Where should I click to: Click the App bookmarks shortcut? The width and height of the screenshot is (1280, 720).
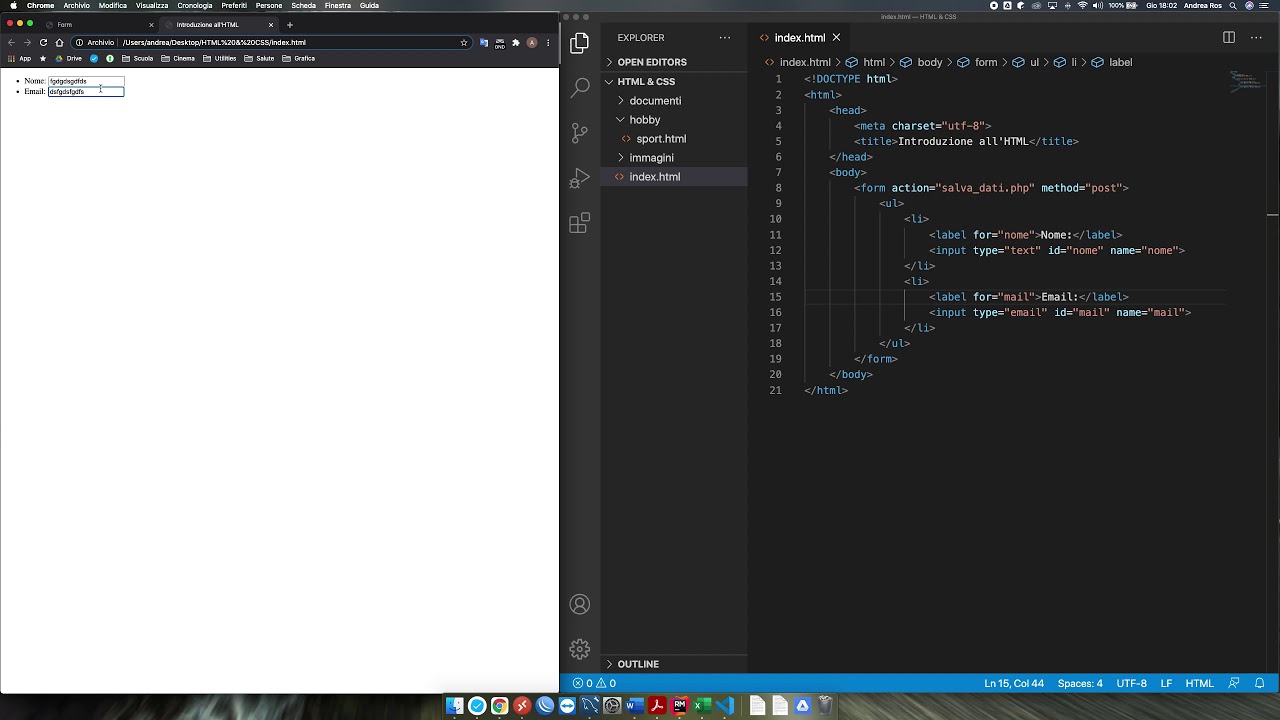[20, 58]
